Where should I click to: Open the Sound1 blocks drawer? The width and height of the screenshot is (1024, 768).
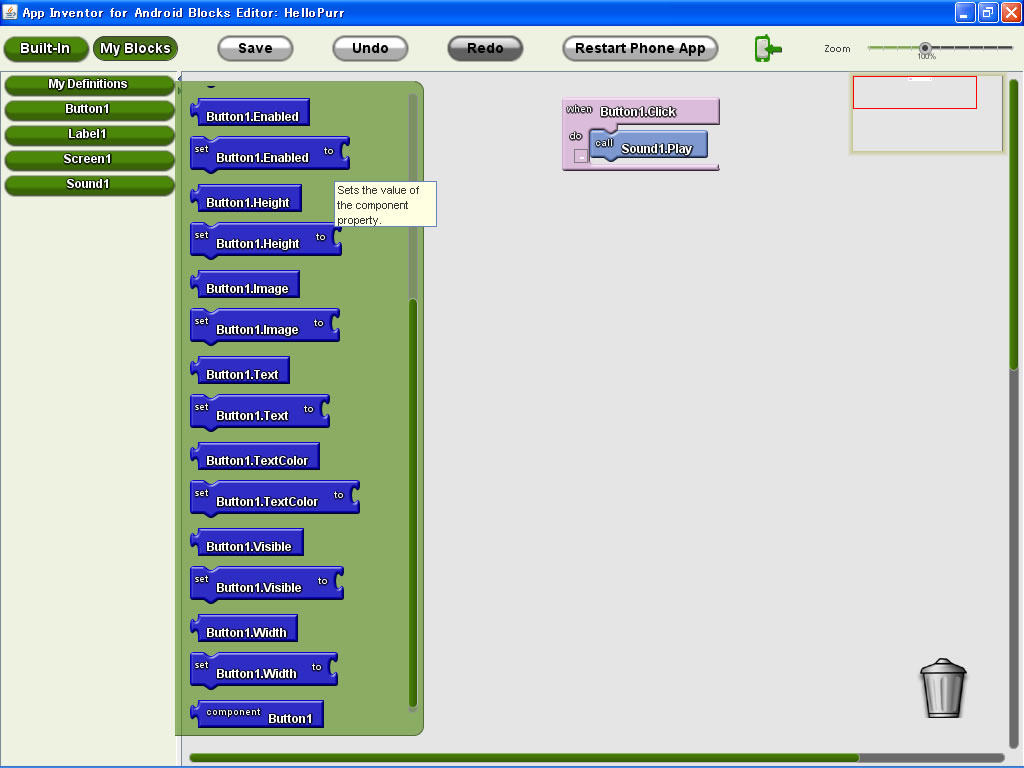[88, 184]
